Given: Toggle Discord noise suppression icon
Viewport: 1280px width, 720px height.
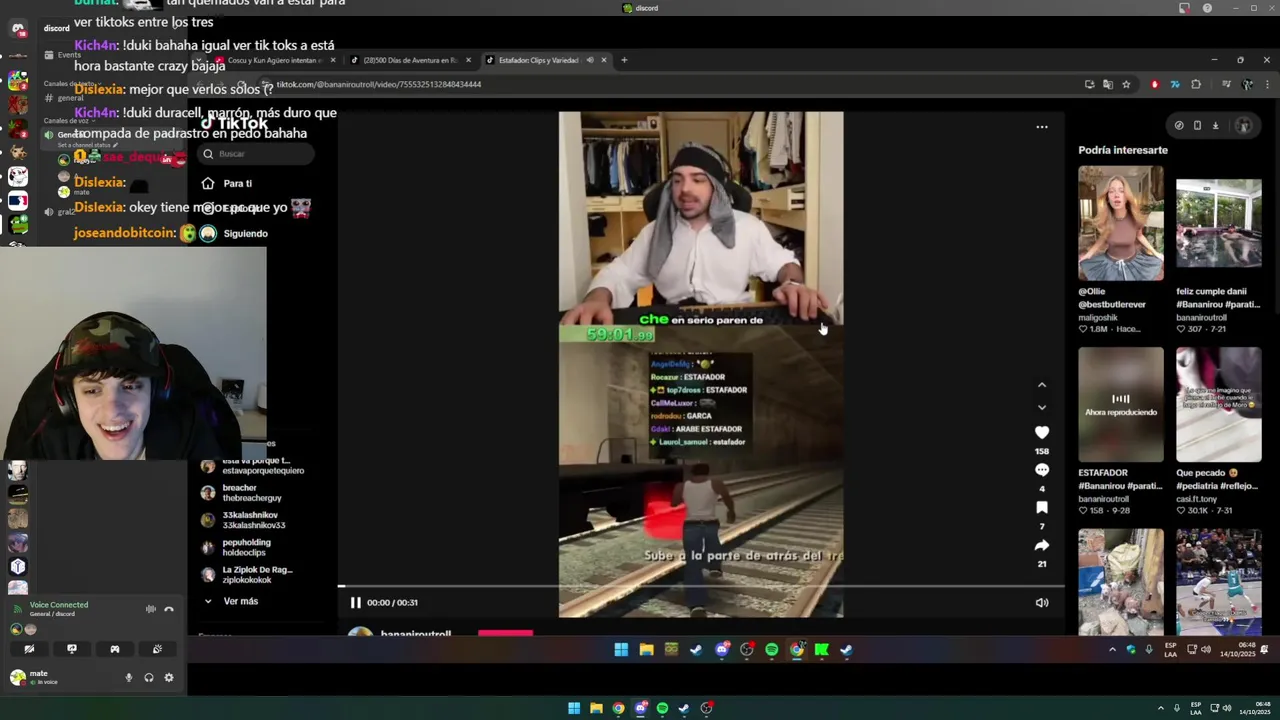Looking at the screenshot, I should 151,609.
